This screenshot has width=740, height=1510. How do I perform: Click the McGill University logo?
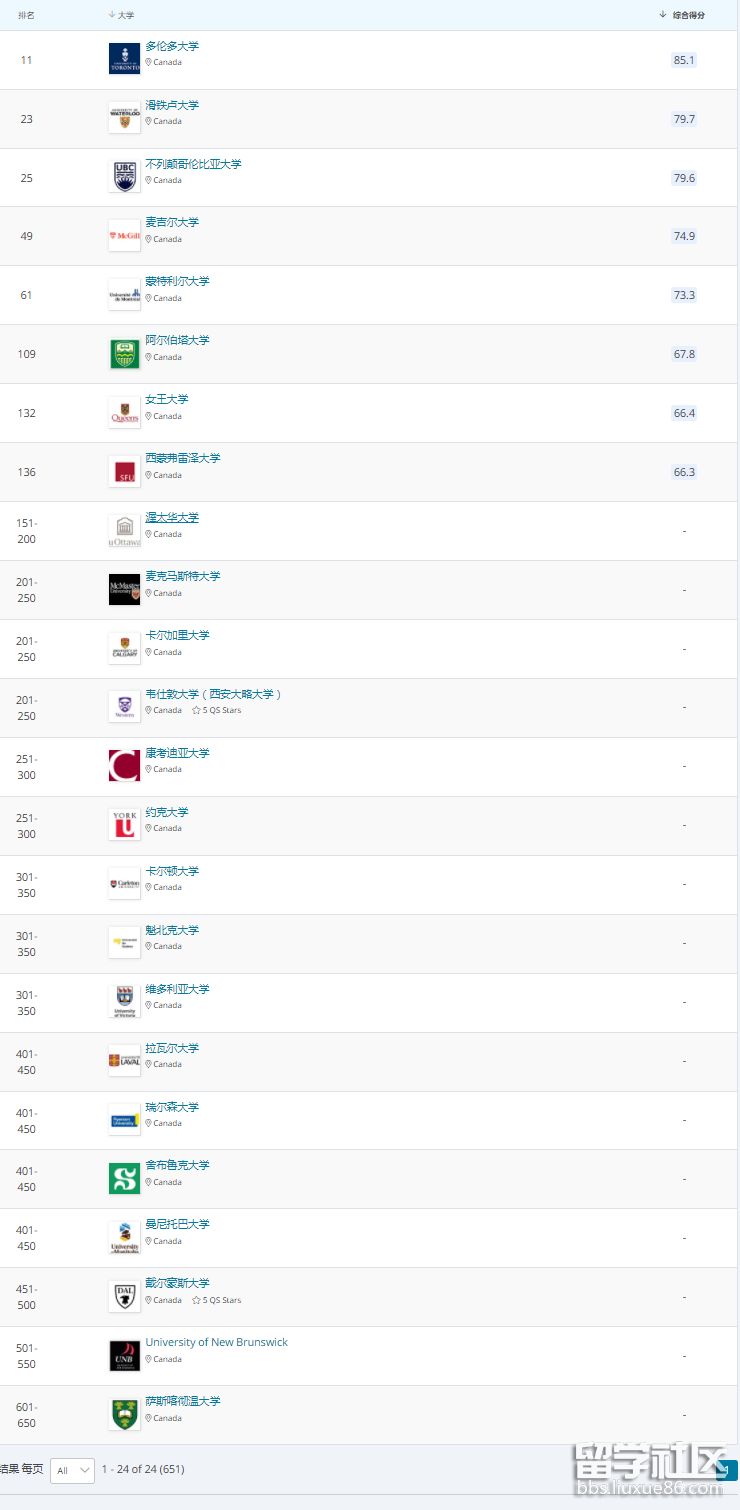[x=124, y=236]
